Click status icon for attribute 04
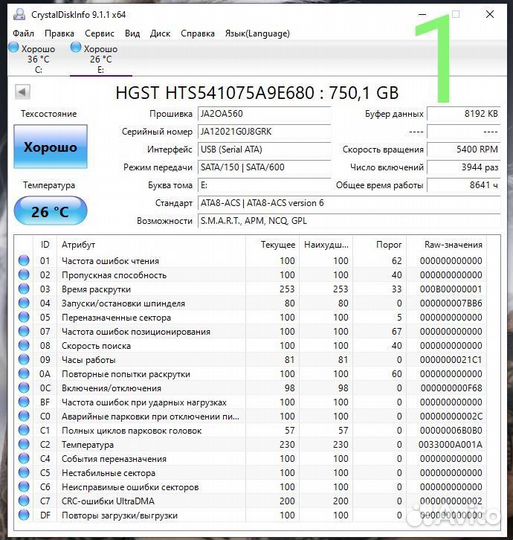513x540 pixels. pos(24,303)
